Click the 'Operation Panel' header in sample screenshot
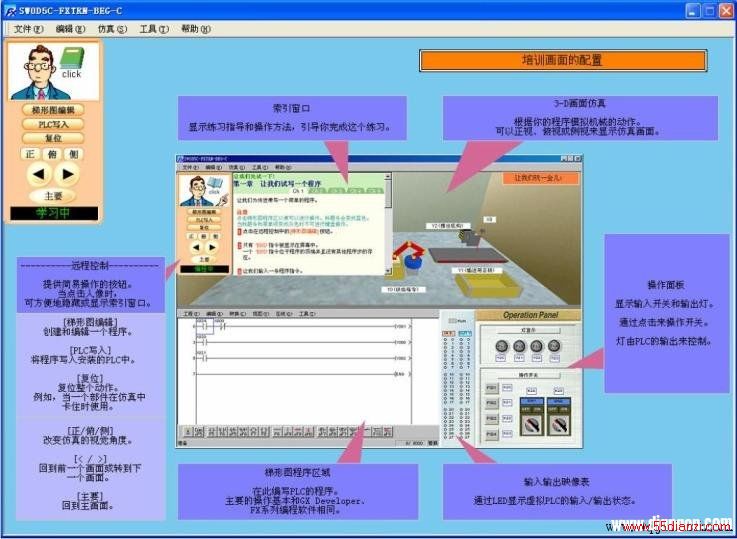The image size is (737, 539). pyautogui.click(x=530, y=315)
